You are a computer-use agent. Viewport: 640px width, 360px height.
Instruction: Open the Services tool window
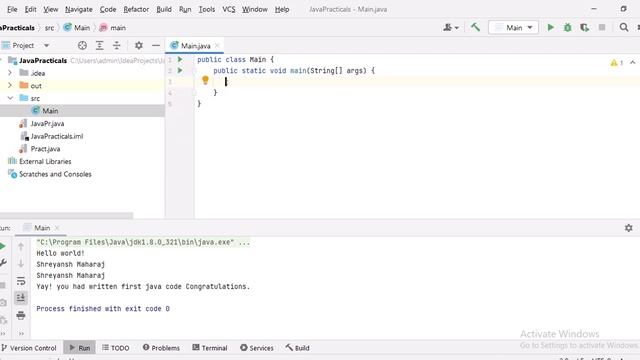point(257,348)
